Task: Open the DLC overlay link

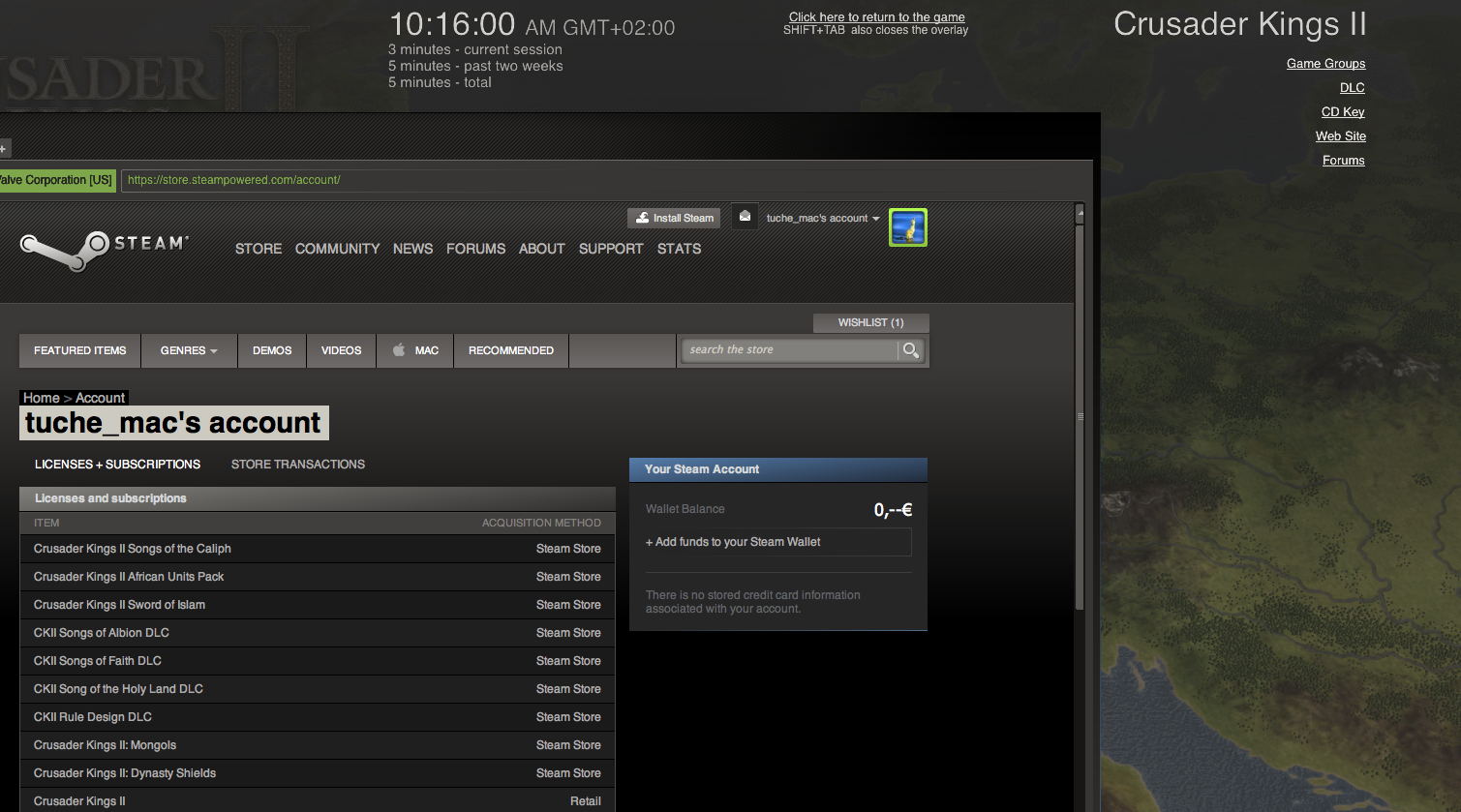Action: (1353, 88)
